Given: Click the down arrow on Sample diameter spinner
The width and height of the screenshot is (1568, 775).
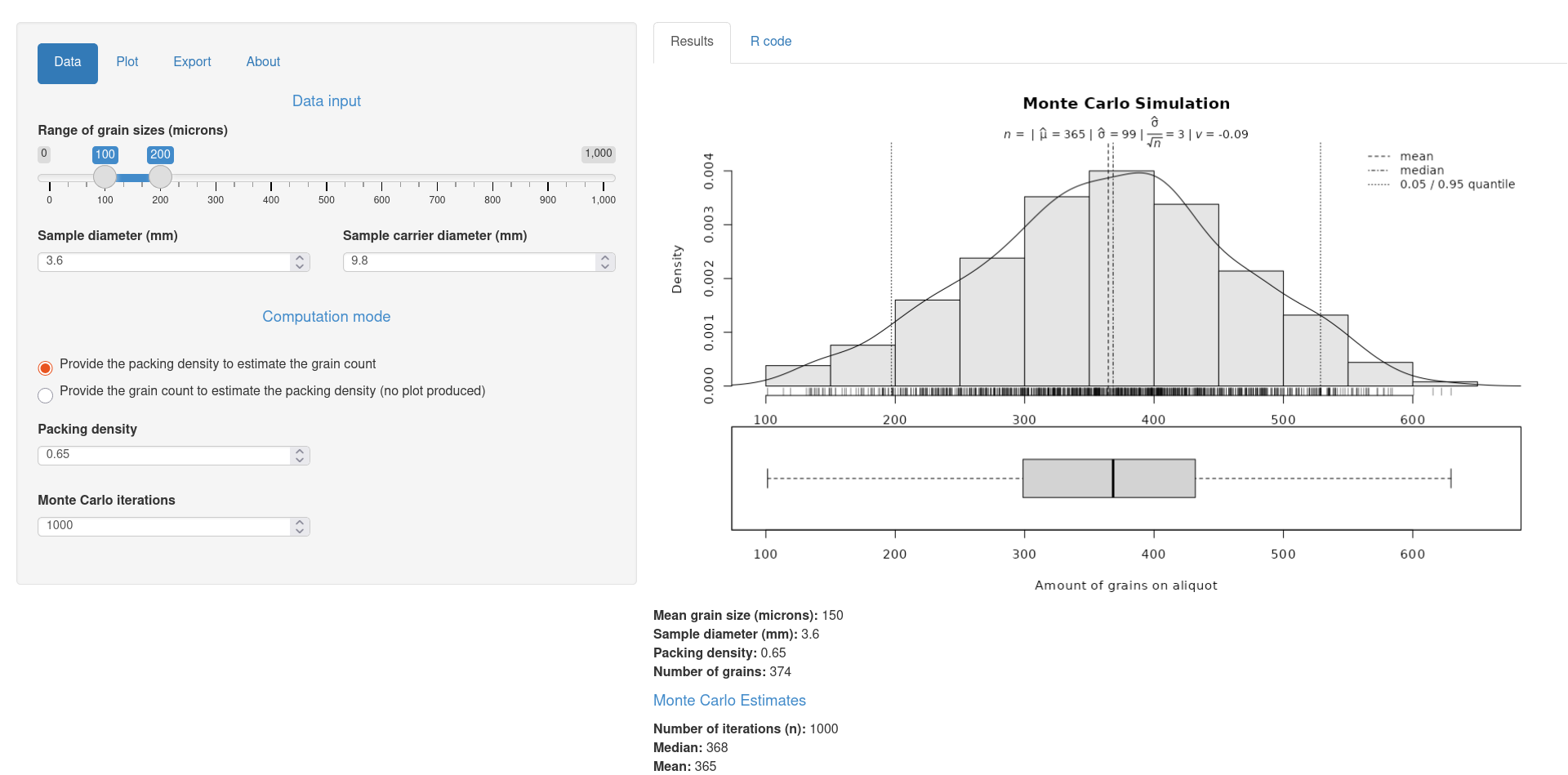Looking at the screenshot, I should (300, 266).
